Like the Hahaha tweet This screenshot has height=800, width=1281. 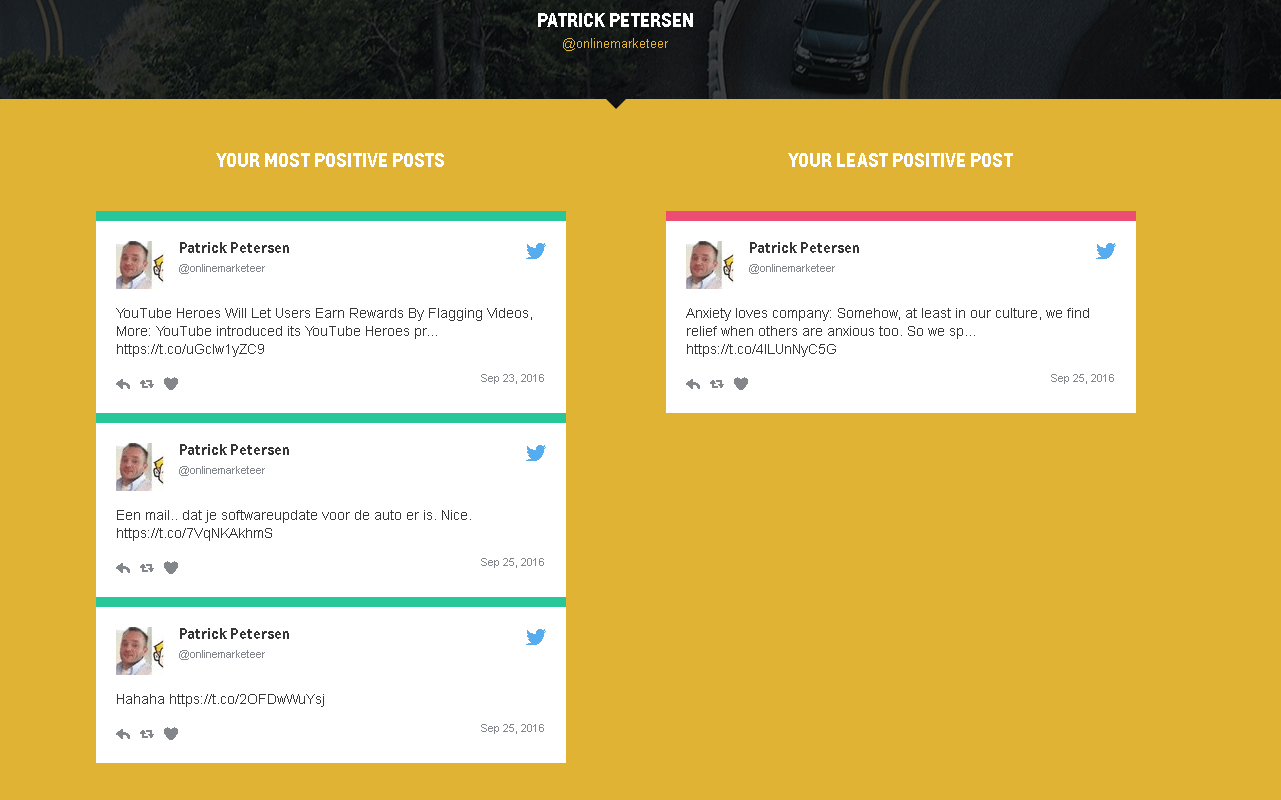click(x=171, y=734)
